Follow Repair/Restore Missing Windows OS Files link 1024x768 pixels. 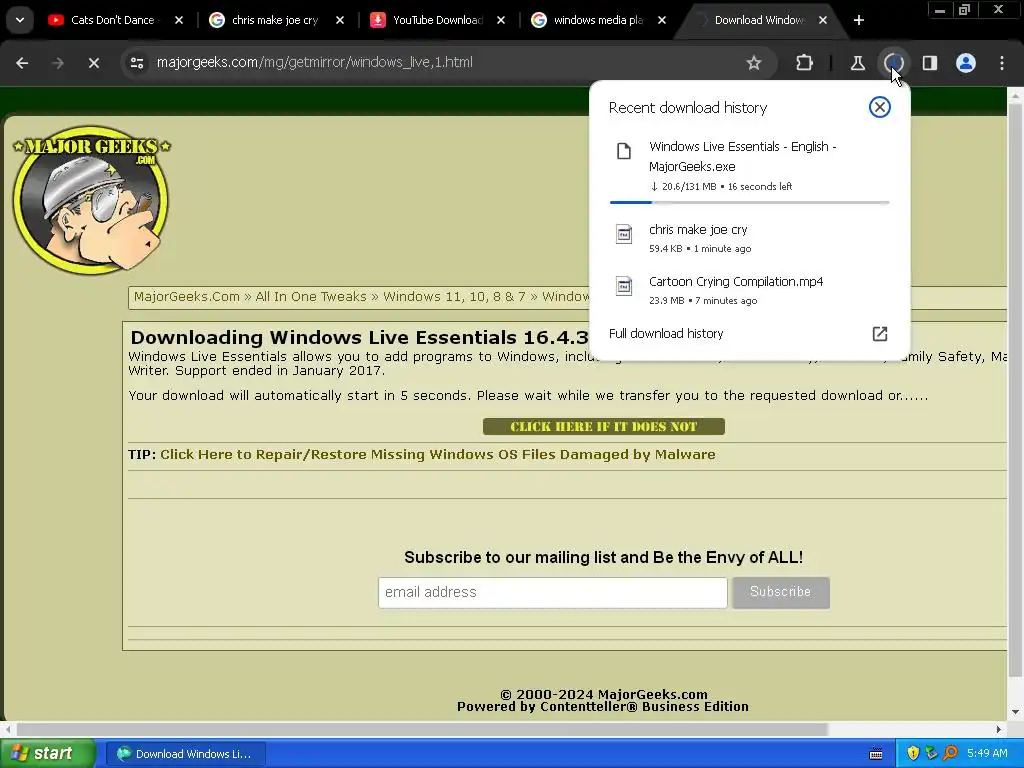tap(438, 455)
